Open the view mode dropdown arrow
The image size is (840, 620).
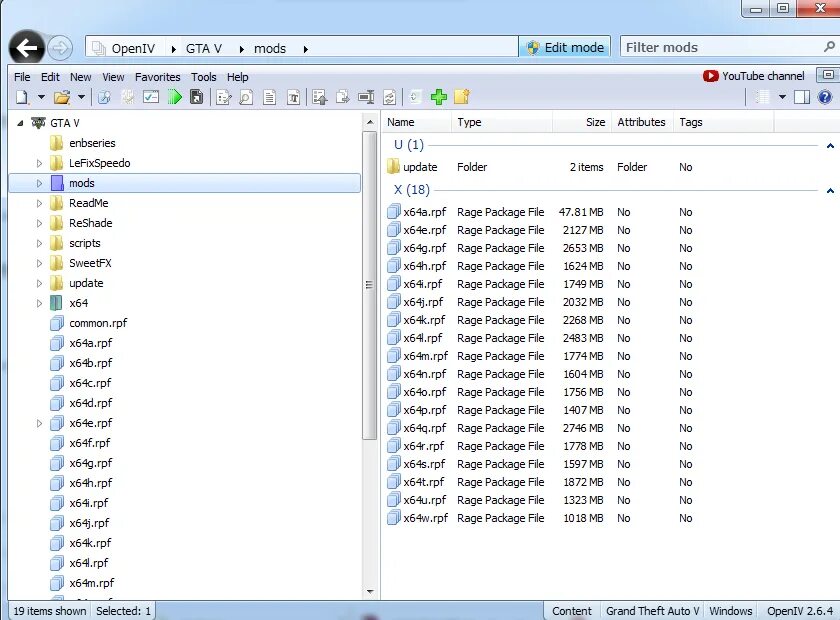tap(782, 97)
